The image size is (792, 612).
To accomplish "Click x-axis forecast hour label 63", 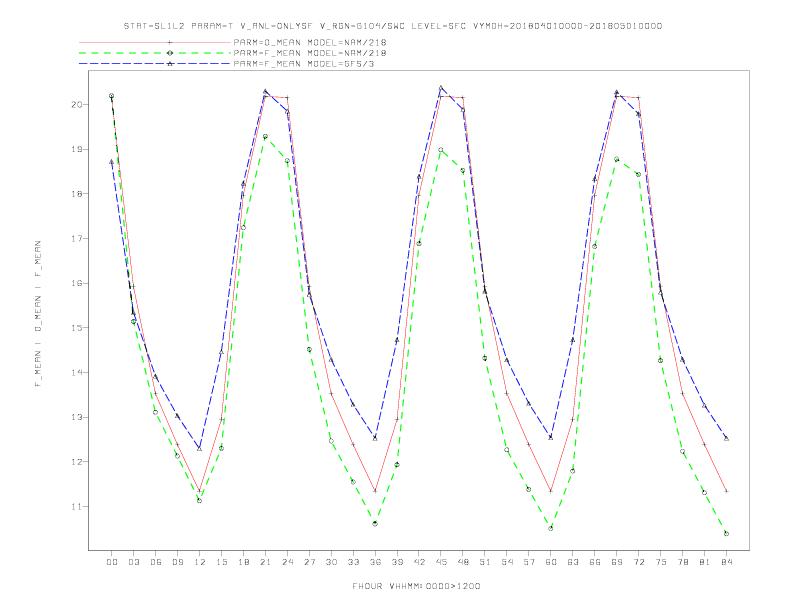I will point(573,562).
